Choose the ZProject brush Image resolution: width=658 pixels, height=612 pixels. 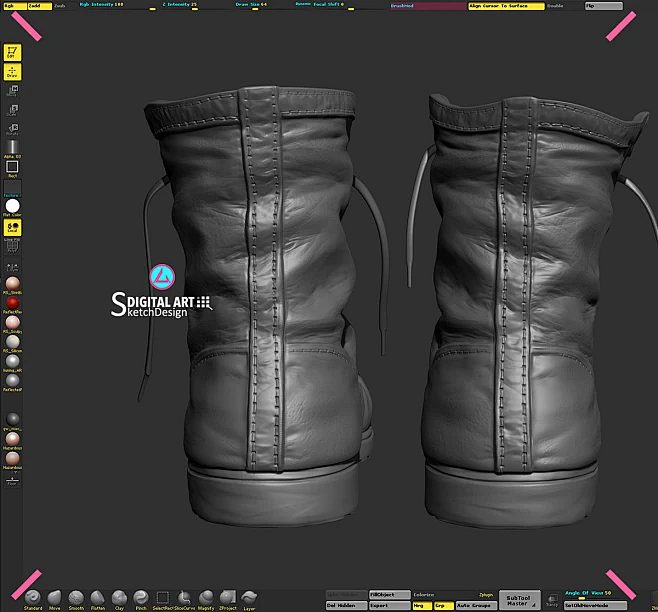pyautogui.click(x=227, y=597)
